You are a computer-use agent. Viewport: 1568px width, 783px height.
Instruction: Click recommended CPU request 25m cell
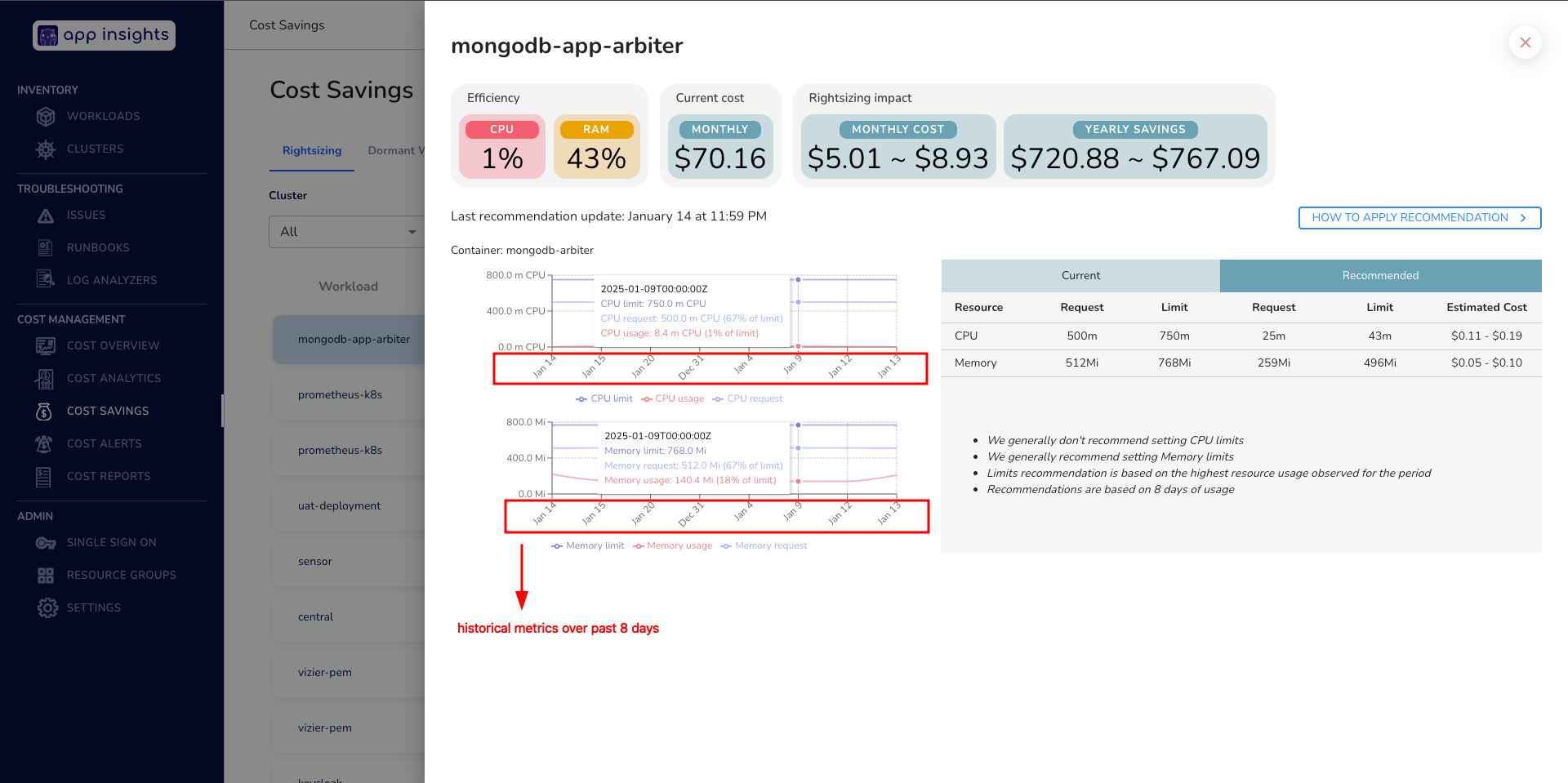pyautogui.click(x=1273, y=336)
